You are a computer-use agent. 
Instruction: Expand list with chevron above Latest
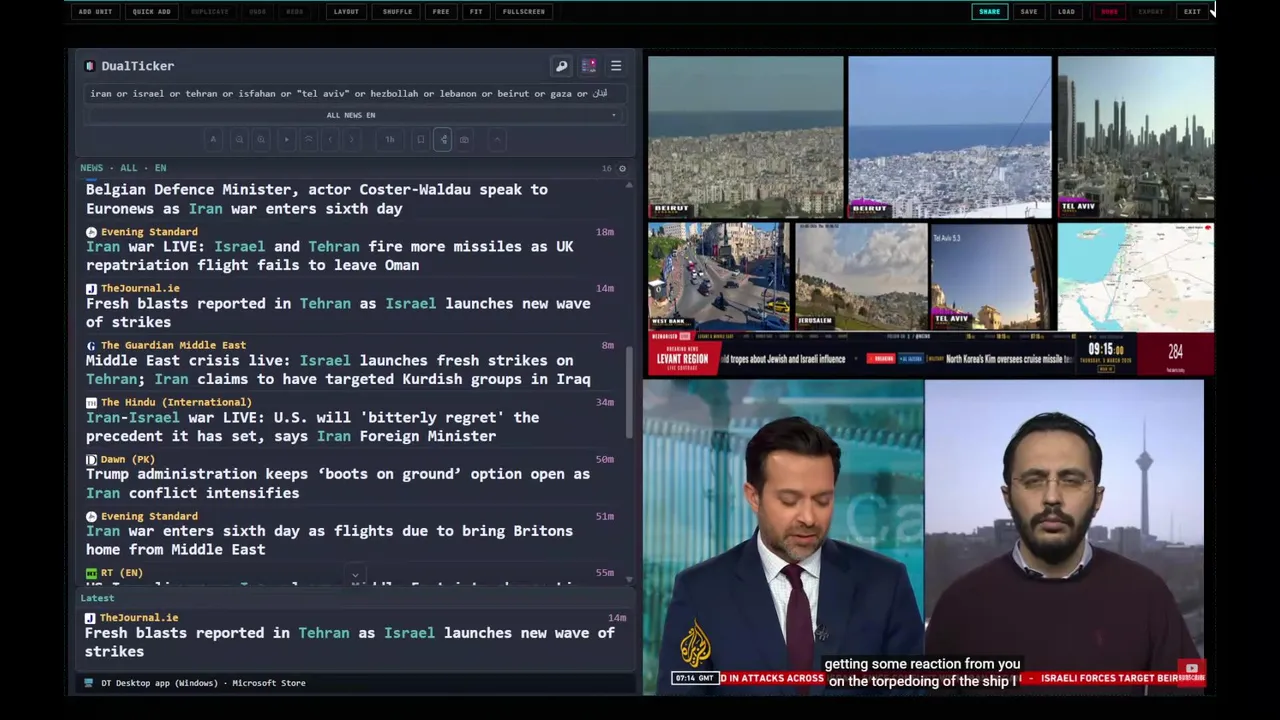pos(354,576)
